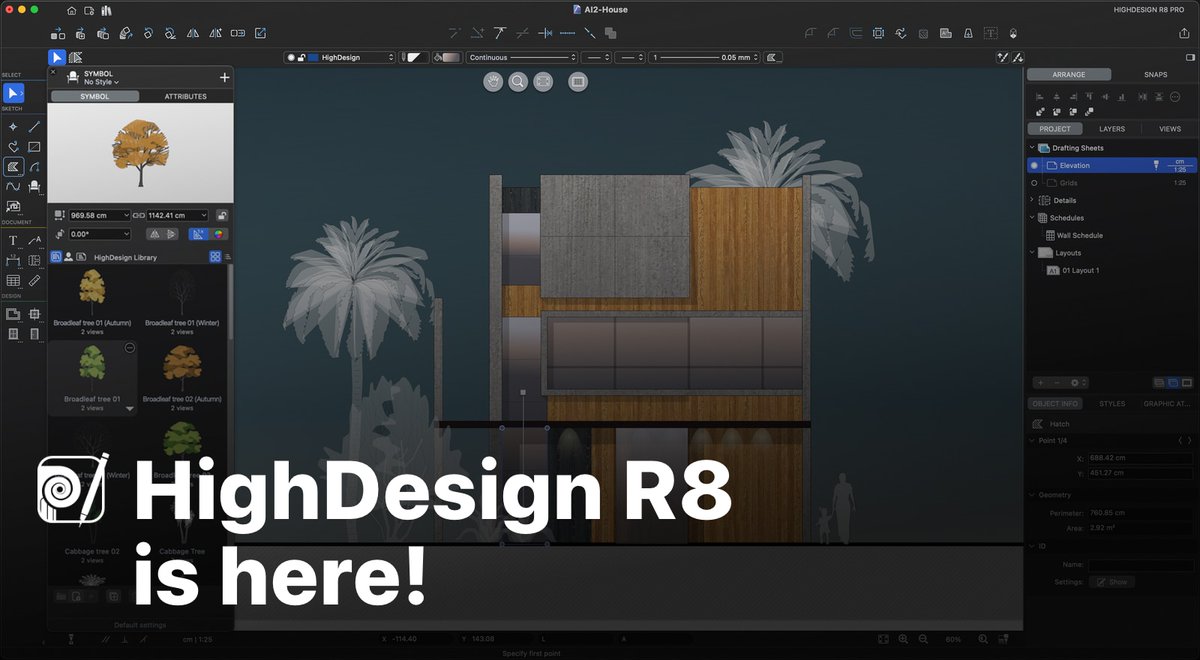Switch to the LAYERS tab
The height and width of the screenshot is (660, 1200).
coord(1112,129)
